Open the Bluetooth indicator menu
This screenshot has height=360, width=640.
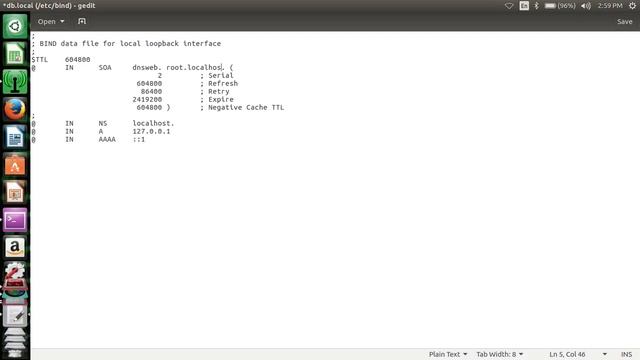coord(537,6)
